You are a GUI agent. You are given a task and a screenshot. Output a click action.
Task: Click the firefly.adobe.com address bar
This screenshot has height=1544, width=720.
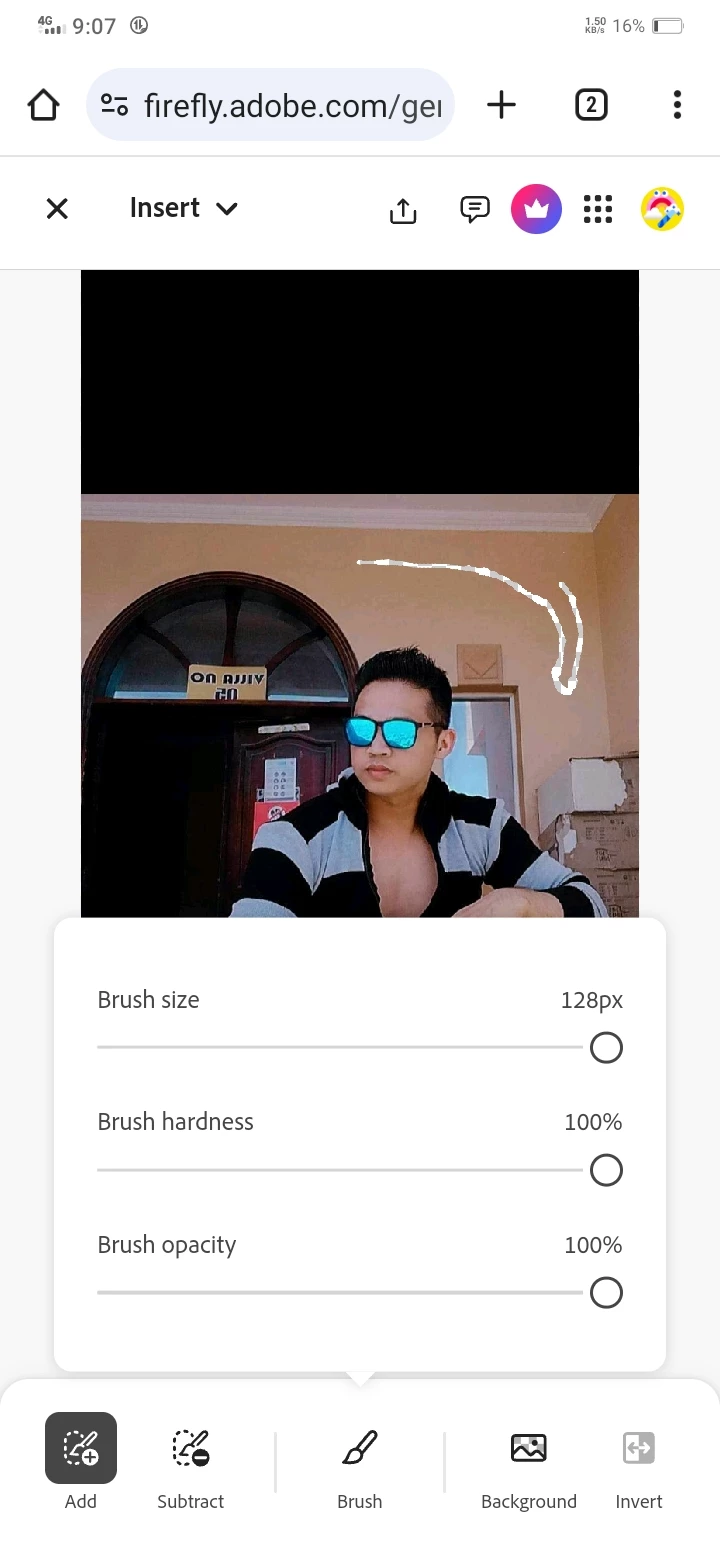click(271, 104)
